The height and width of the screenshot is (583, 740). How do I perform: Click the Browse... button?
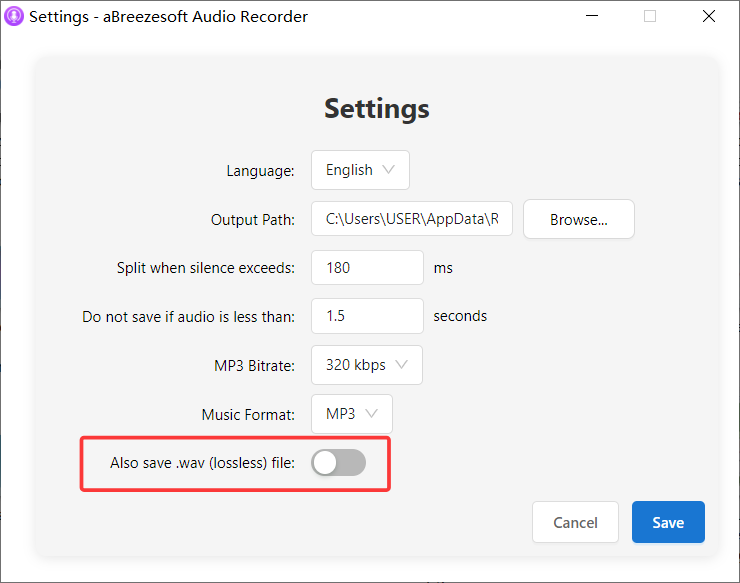(579, 219)
